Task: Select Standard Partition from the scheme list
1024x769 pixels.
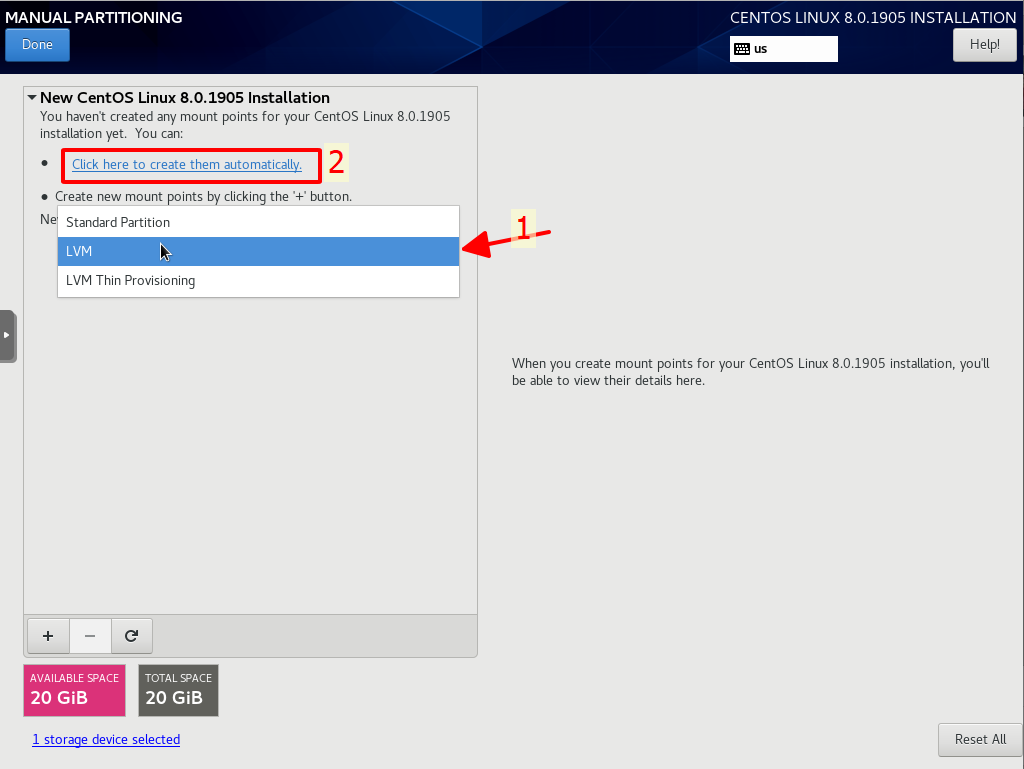Action: click(x=259, y=222)
